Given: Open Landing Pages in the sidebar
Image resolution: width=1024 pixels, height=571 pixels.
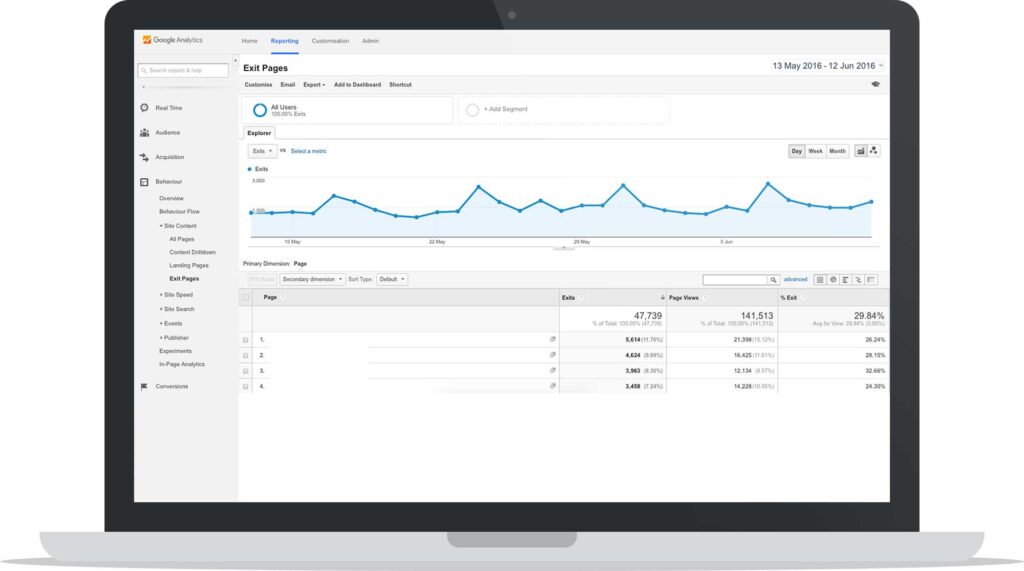Looking at the screenshot, I should click(x=189, y=265).
